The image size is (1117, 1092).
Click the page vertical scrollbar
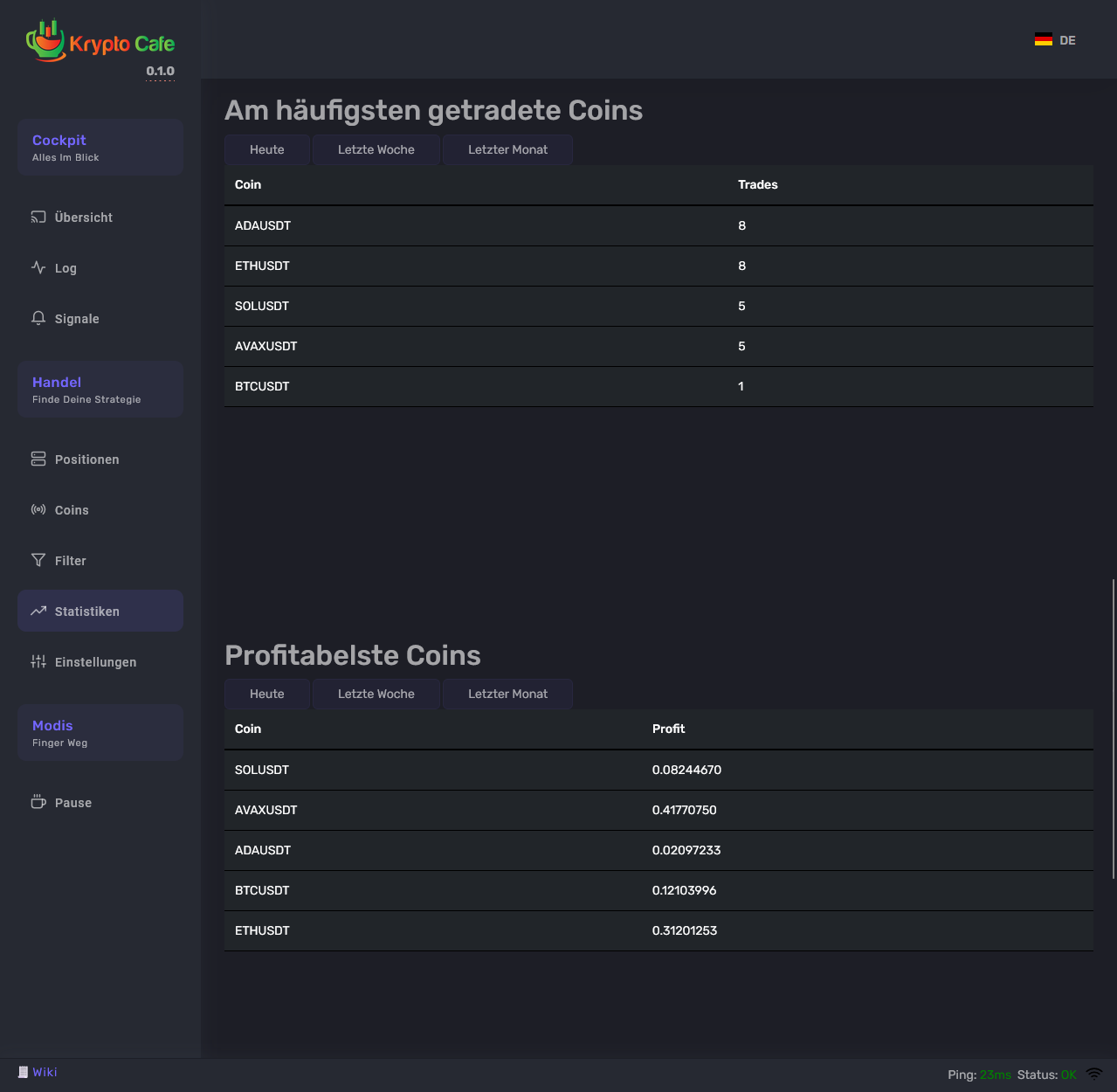[x=1113, y=727]
